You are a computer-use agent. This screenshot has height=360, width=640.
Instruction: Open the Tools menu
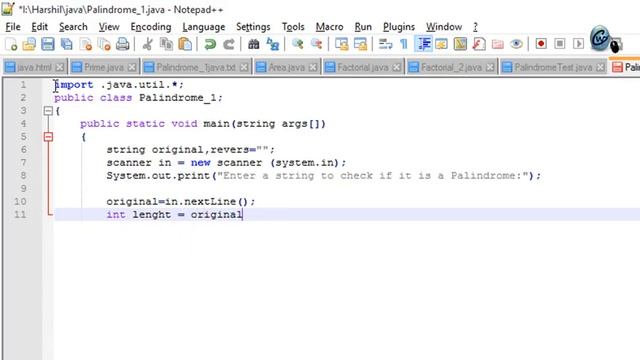293,27
